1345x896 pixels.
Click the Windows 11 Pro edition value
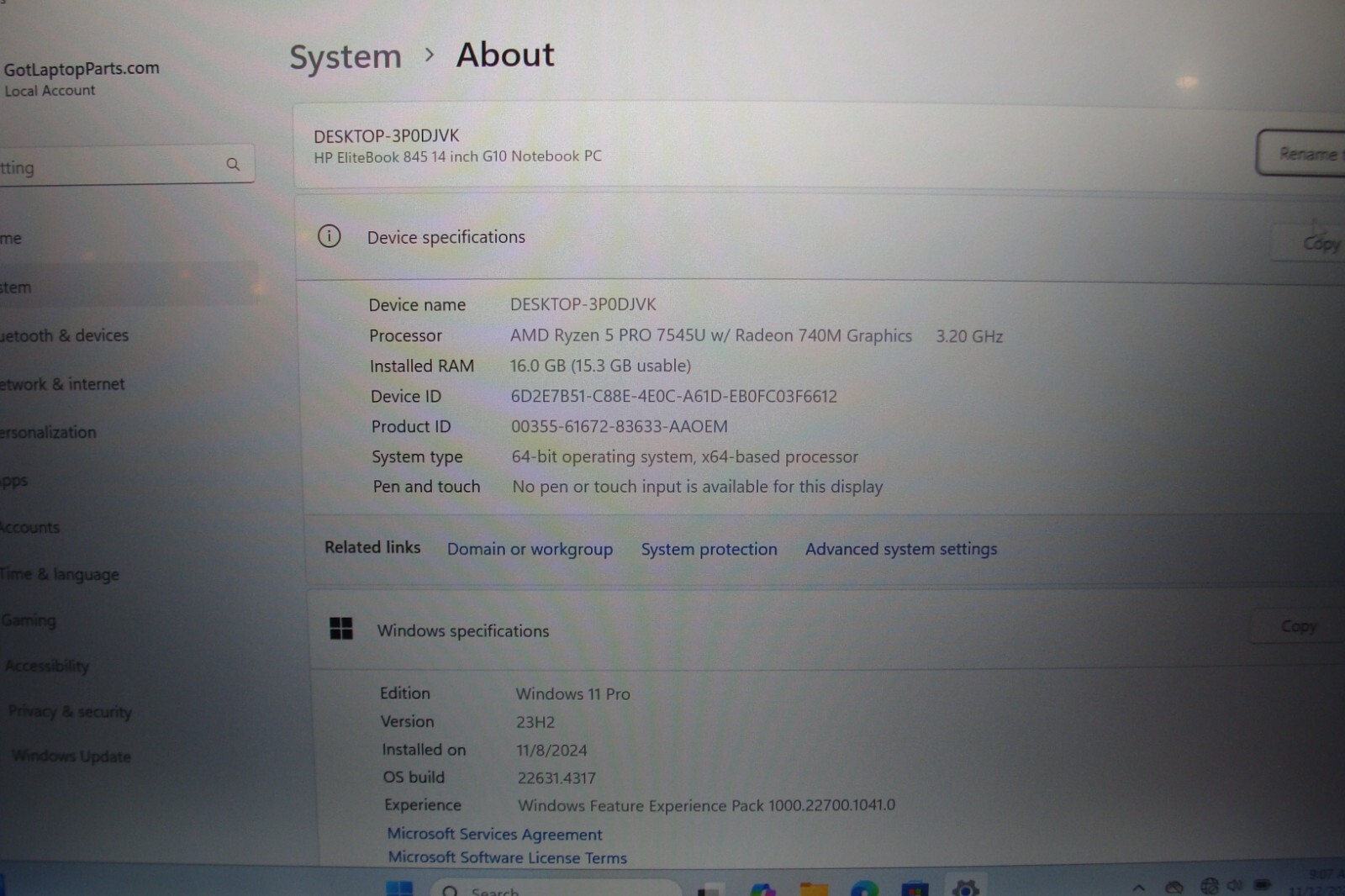(572, 693)
